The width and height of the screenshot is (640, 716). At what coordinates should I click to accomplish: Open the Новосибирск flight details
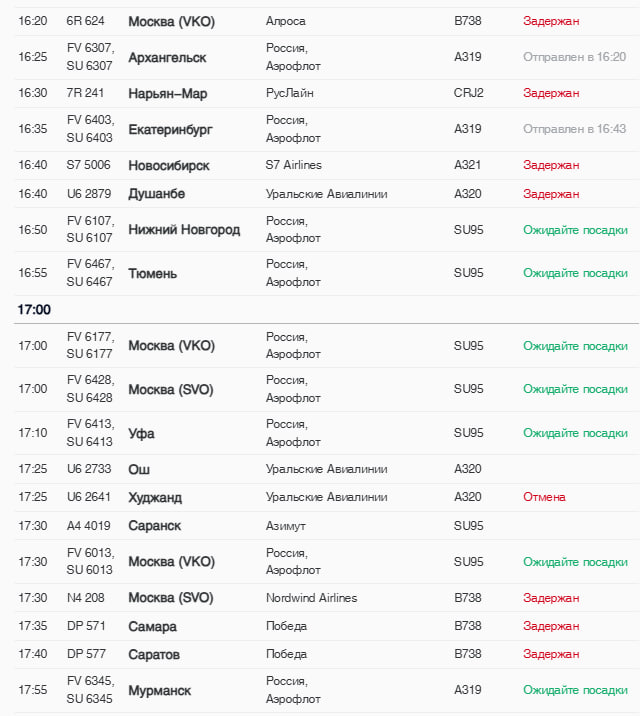(x=169, y=165)
